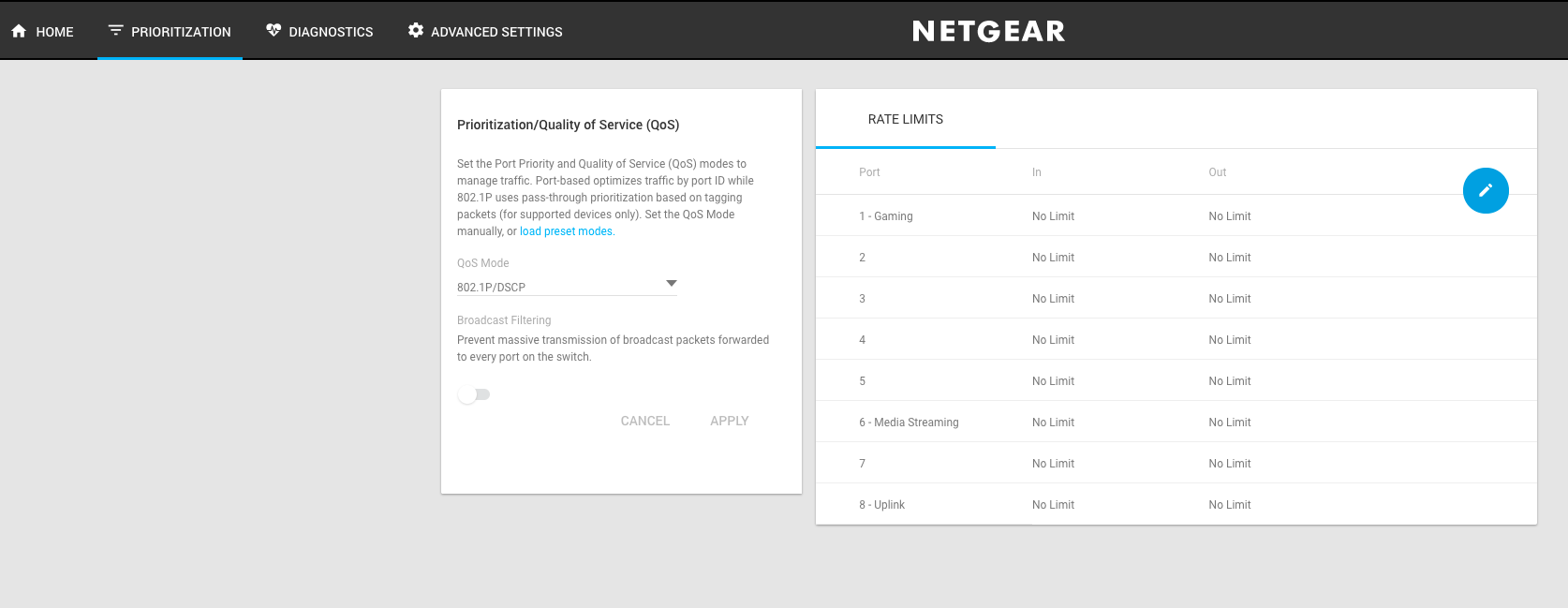
Task: Click the In limit for Gaming port
Action: tap(1053, 216)
